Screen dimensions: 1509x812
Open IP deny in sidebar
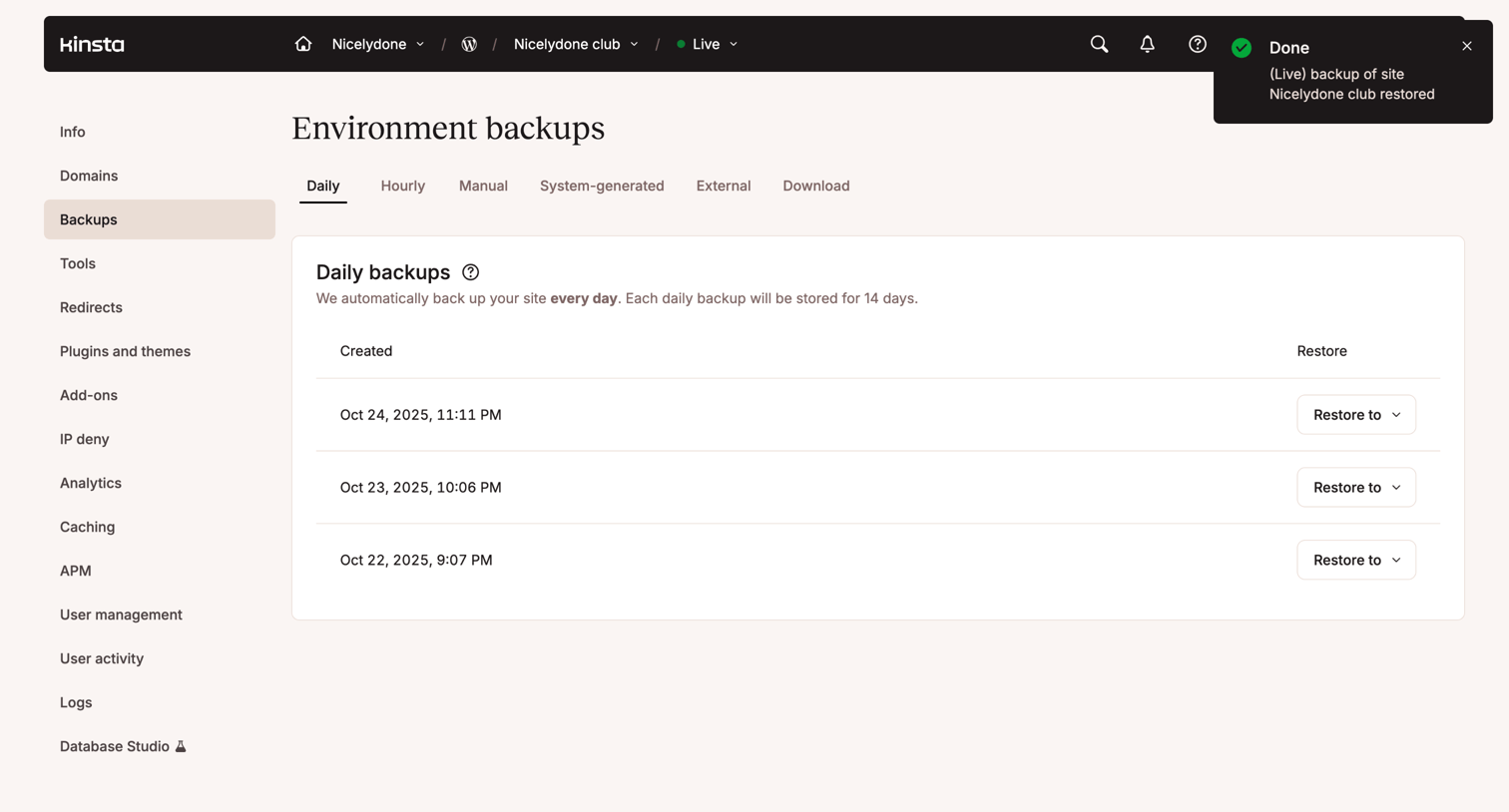coord(160,439)
